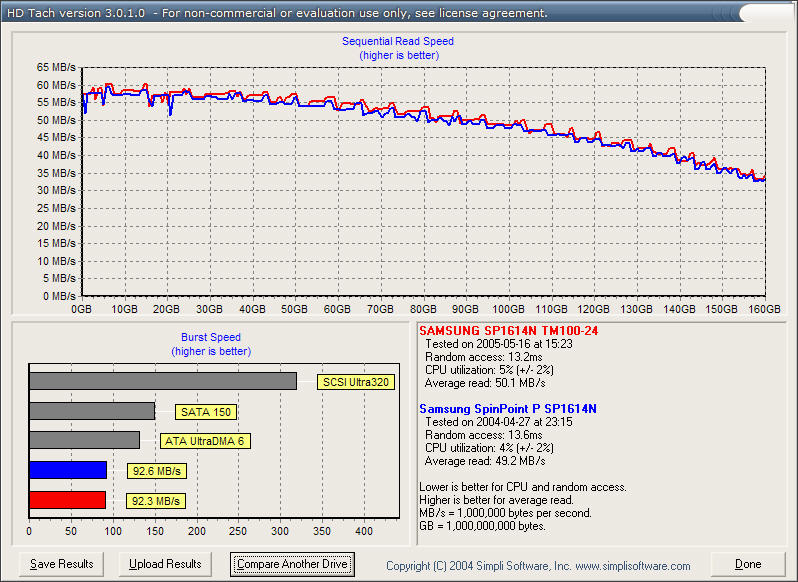Image resolution: width=798 pixels, height=582 pixels.
Task: Click the 80GB axis label
Action: click(423, 309)
